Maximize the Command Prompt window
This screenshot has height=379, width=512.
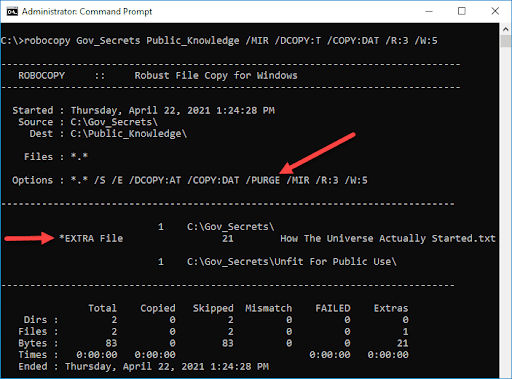tap(462, 11)
